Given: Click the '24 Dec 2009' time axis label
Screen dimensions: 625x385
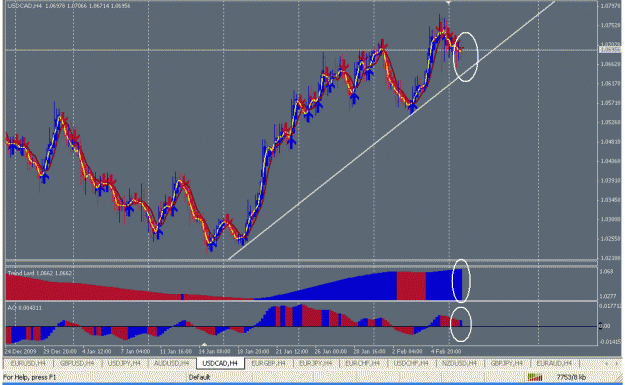Looking at the screenshot, I should coord(20,352).
